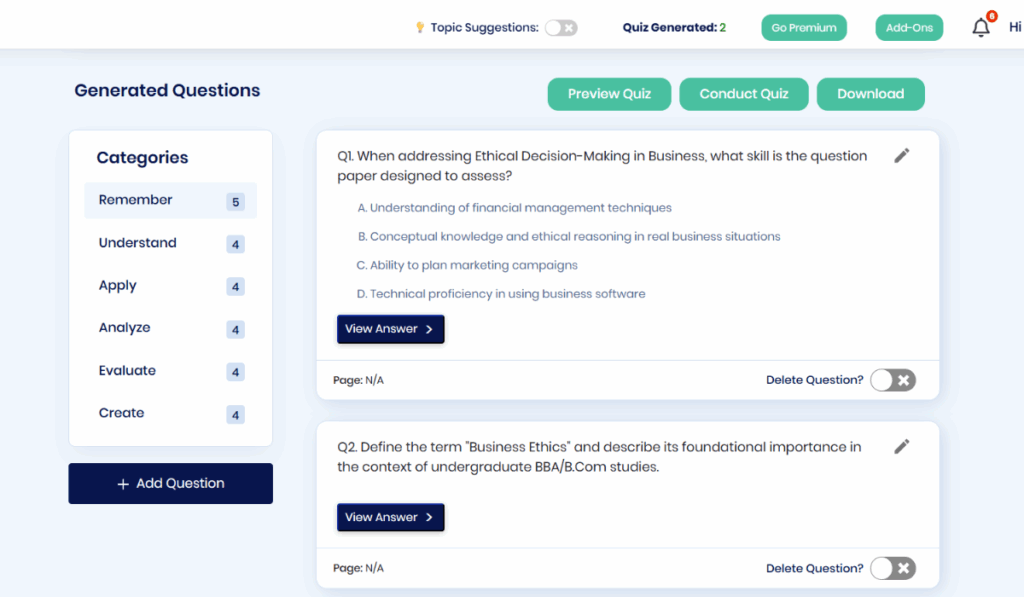
Task: Edit question Q1 with pencil icon
Action: [x=901, y=156]
